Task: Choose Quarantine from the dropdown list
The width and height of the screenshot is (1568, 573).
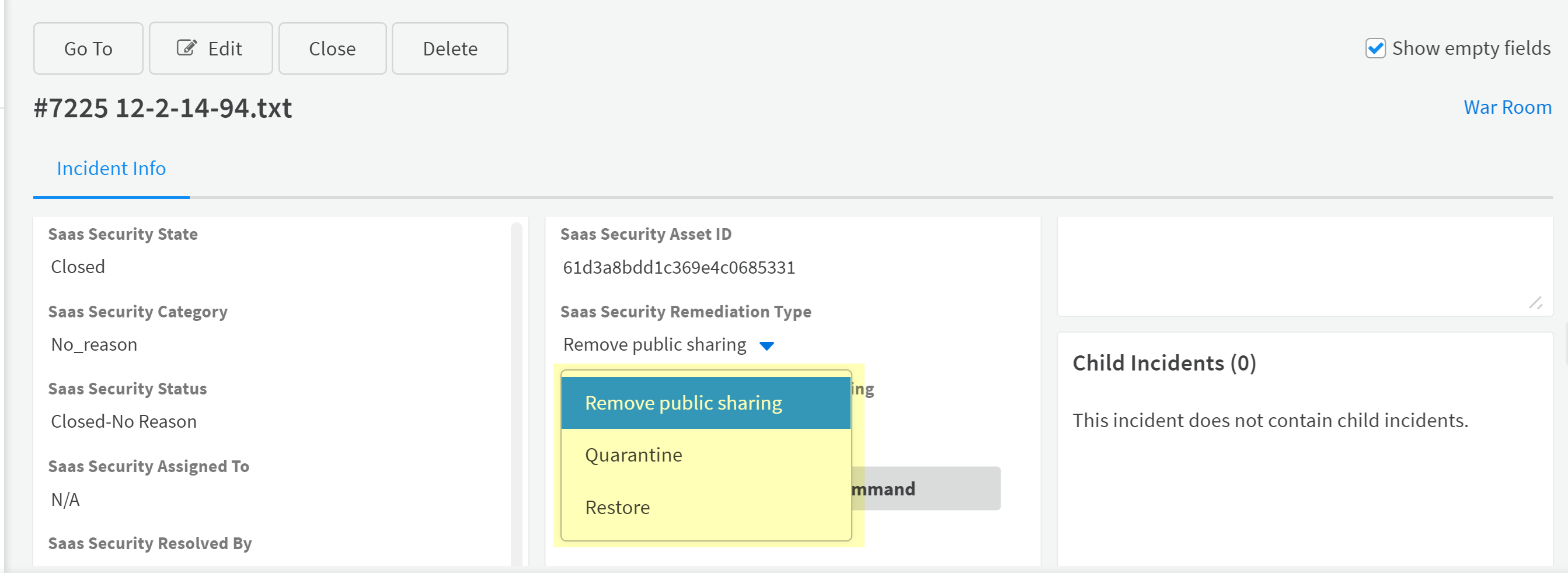Action: [x=633, y=455]
